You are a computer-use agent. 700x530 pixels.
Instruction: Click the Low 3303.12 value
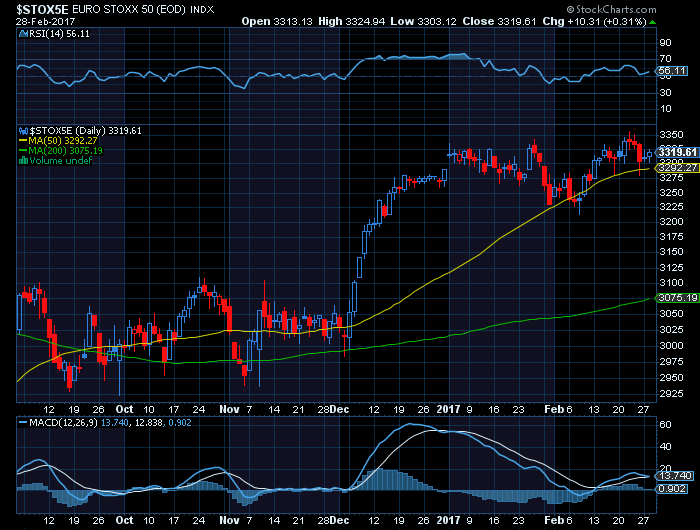423,21
